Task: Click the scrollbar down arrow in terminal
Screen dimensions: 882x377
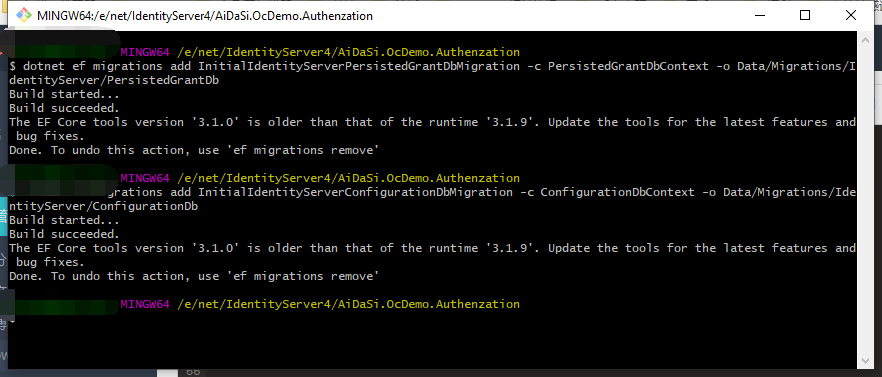Action: (866, 361)
